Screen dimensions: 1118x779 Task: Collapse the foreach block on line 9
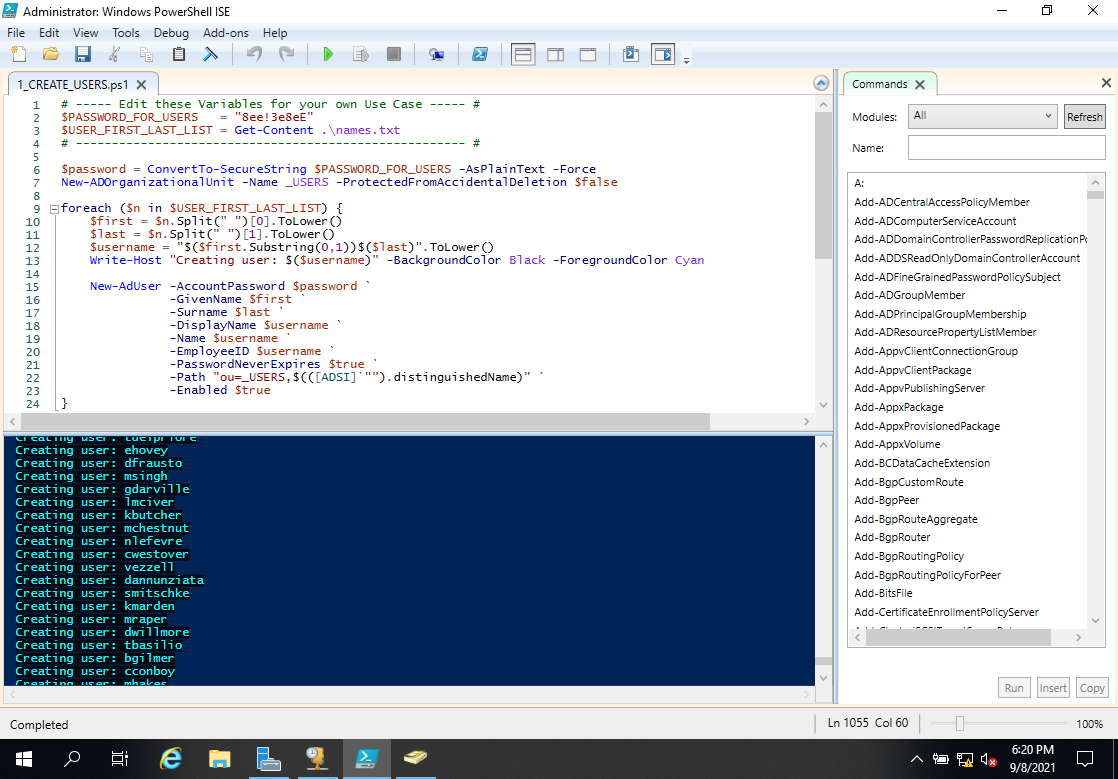(54, 209)
